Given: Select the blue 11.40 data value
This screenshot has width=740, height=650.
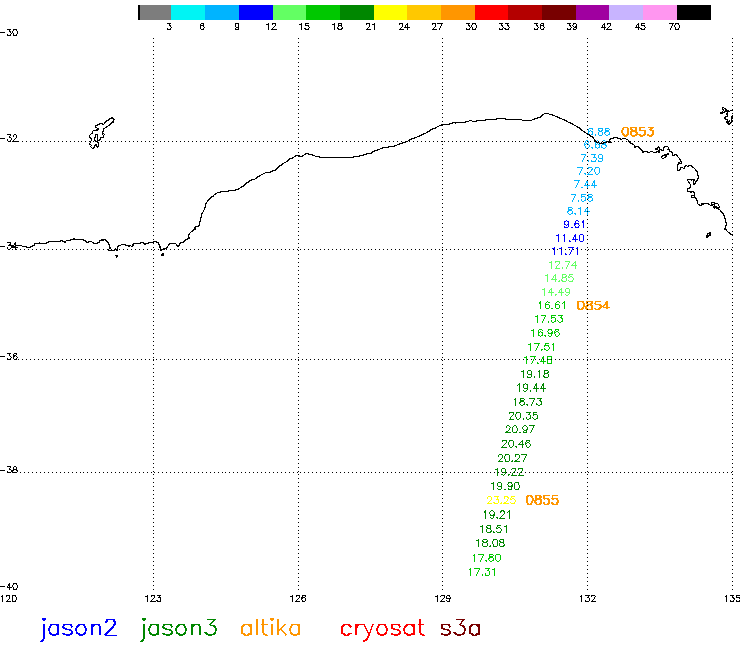Looking at the screenshot, I should point(570,238).
